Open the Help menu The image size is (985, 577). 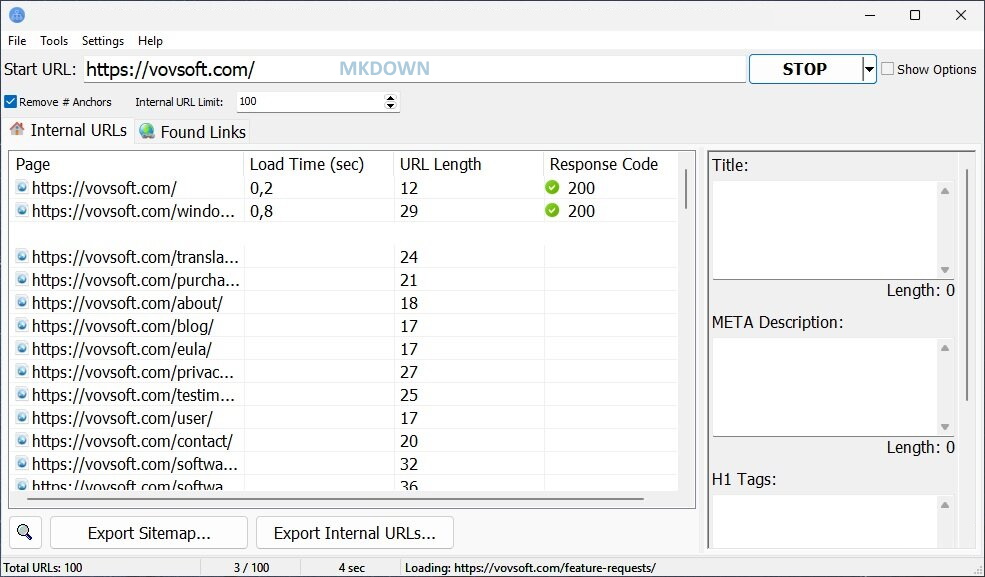coord(150,41)
